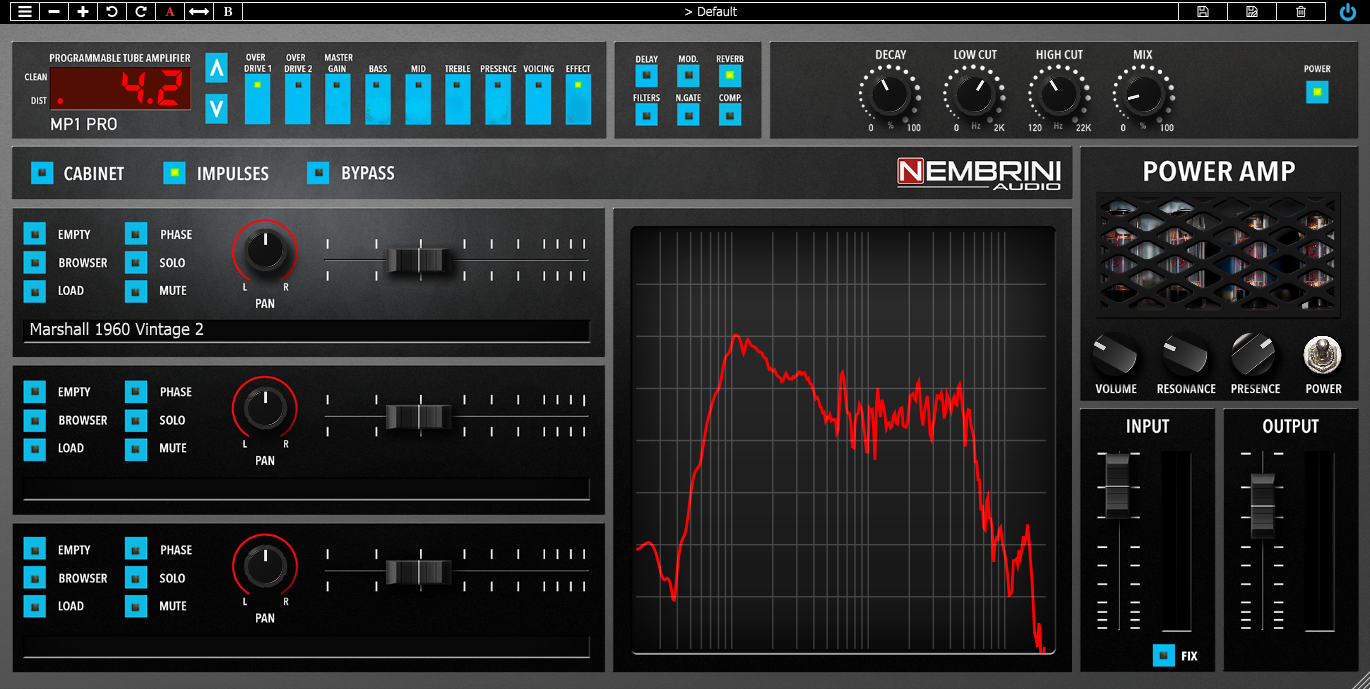Viewport: 1370px width, 689px height.
Task: Enable BYPASS for the cabinet section
Action: (318, 173)
